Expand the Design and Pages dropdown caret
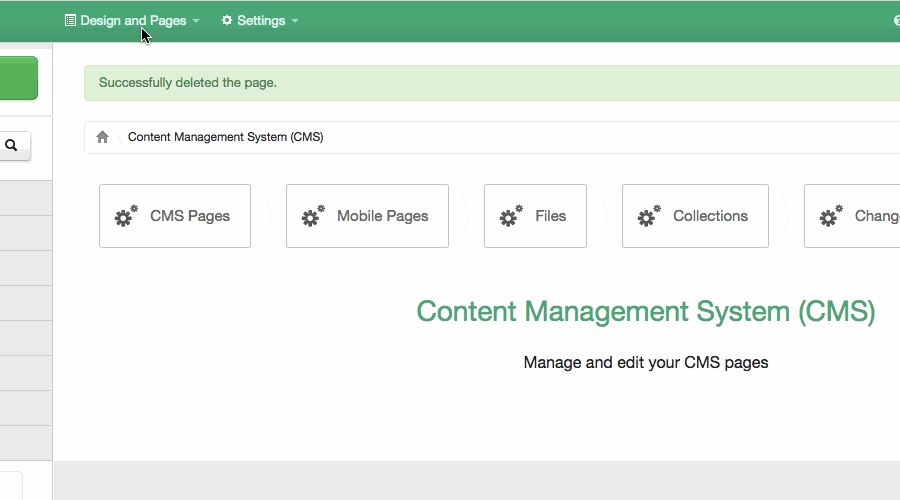This screenshot has height=500, width=900. [196, 21]
